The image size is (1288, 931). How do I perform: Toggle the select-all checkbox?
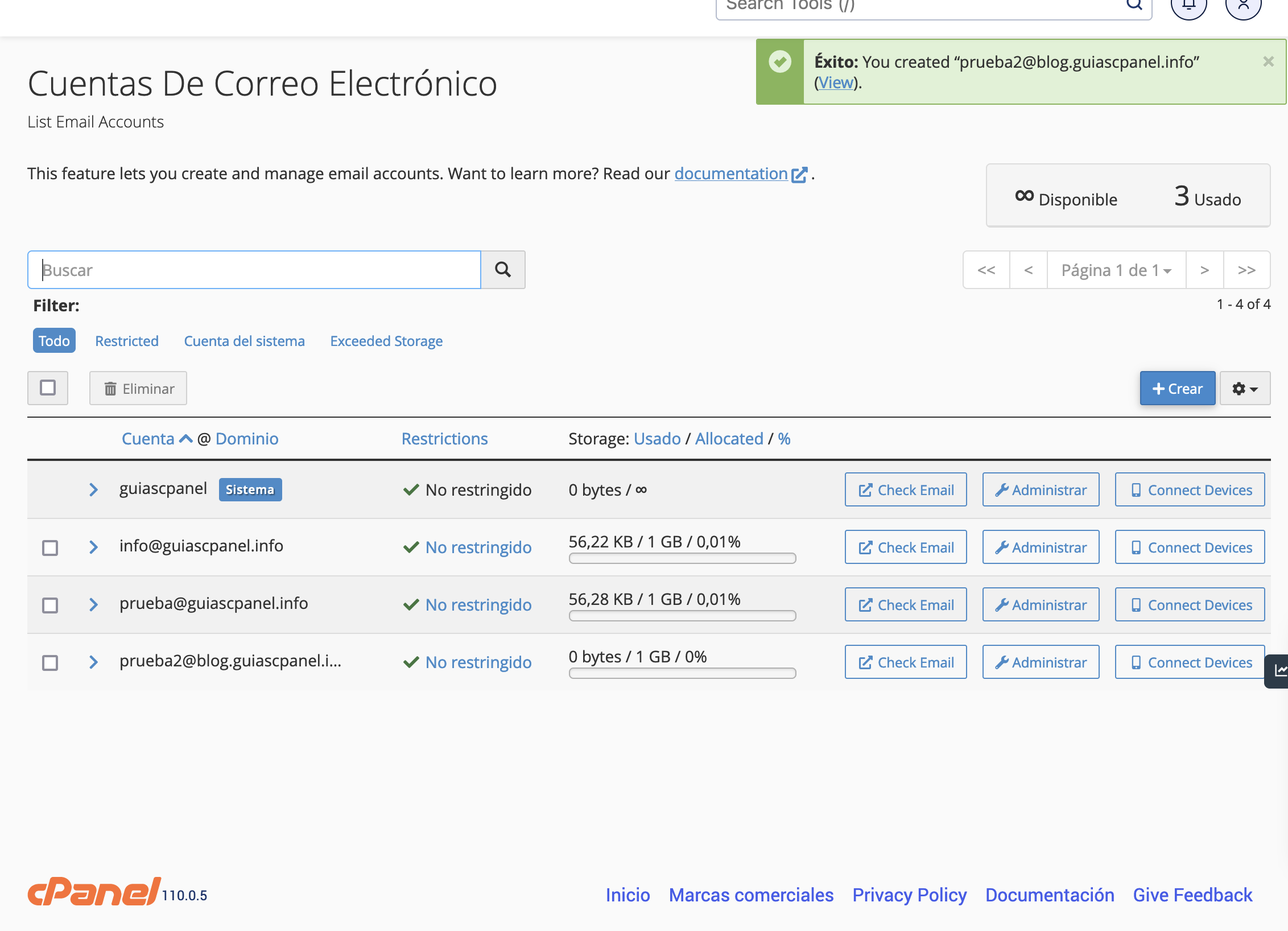[x=48, y=388]
